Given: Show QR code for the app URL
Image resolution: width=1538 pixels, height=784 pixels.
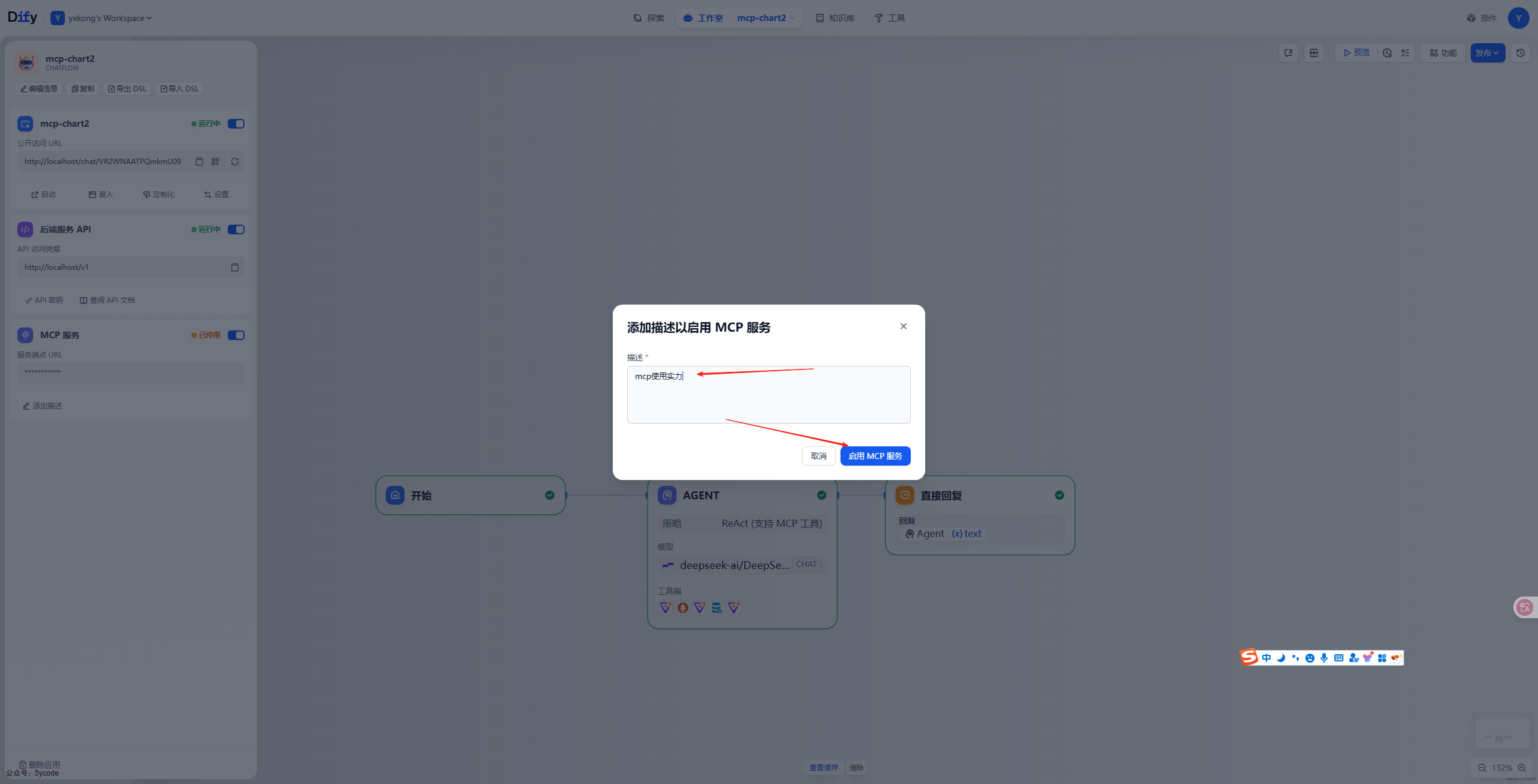Looking at the screenshot, I should pos(214,161).
